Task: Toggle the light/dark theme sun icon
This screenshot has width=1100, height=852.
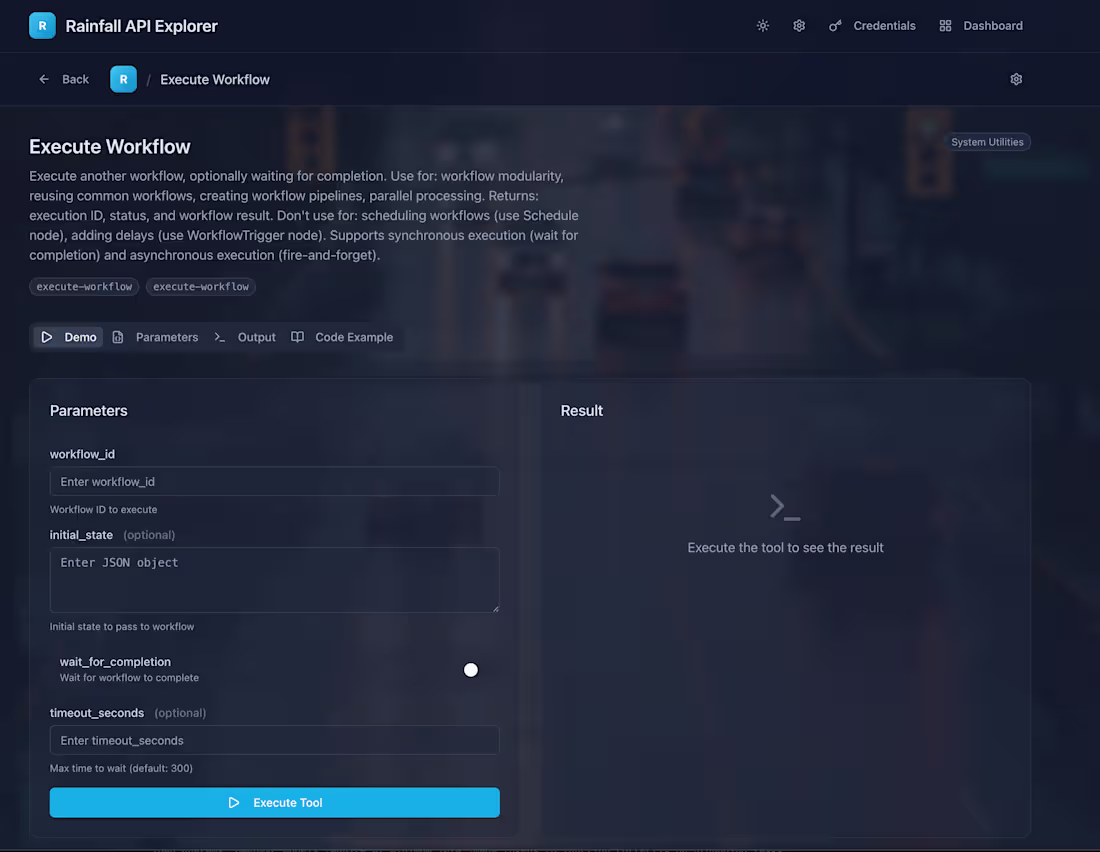Action: [x=763, y=26]
